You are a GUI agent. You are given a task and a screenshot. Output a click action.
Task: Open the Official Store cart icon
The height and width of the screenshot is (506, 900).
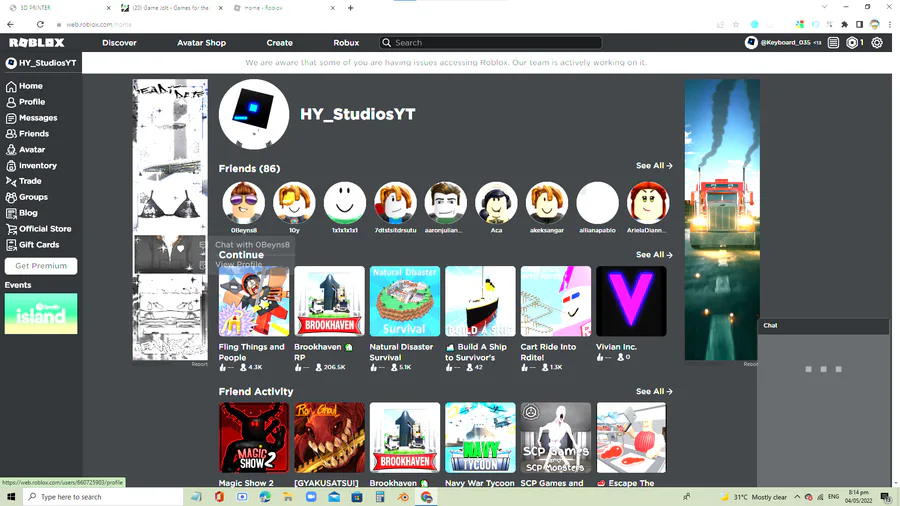11,229
